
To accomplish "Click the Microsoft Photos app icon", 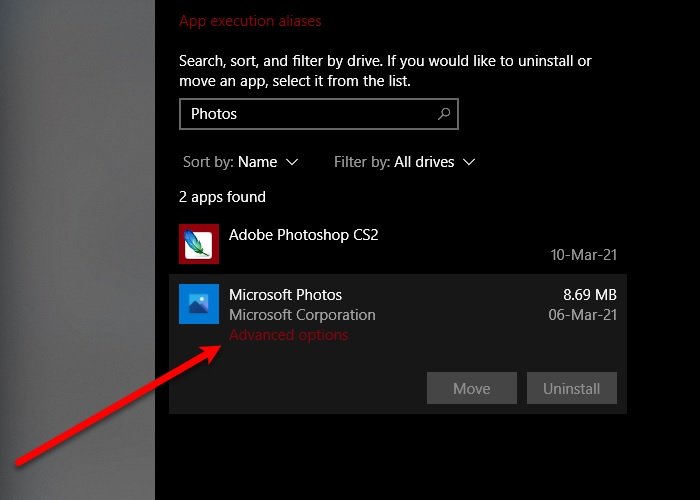I will pos(199,304).
